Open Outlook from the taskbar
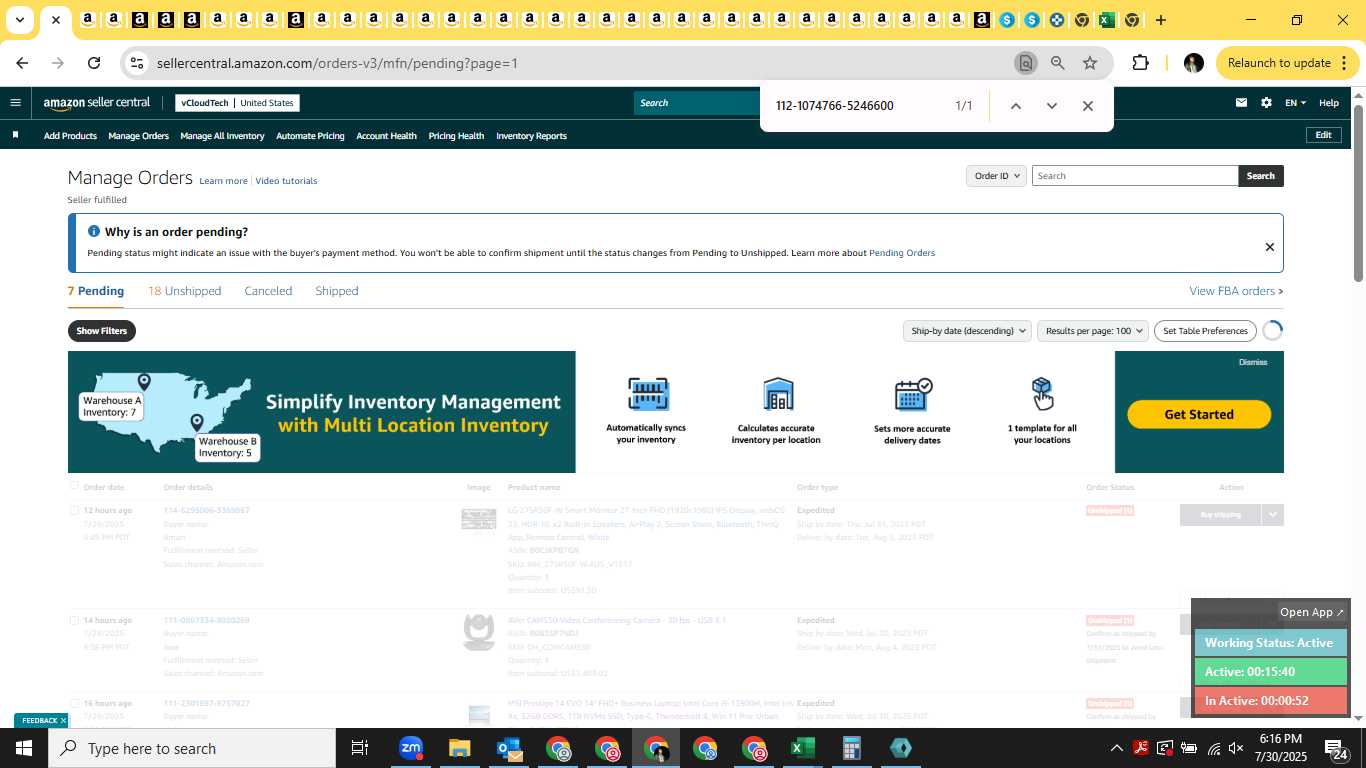This screenshot has width=1366, height=768. tap(508, 748)
